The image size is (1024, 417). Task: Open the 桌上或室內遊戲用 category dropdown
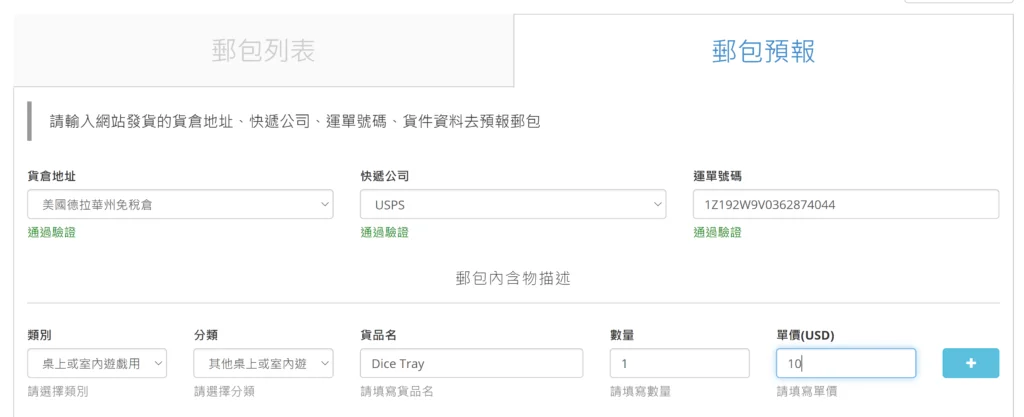coord(97,363)
